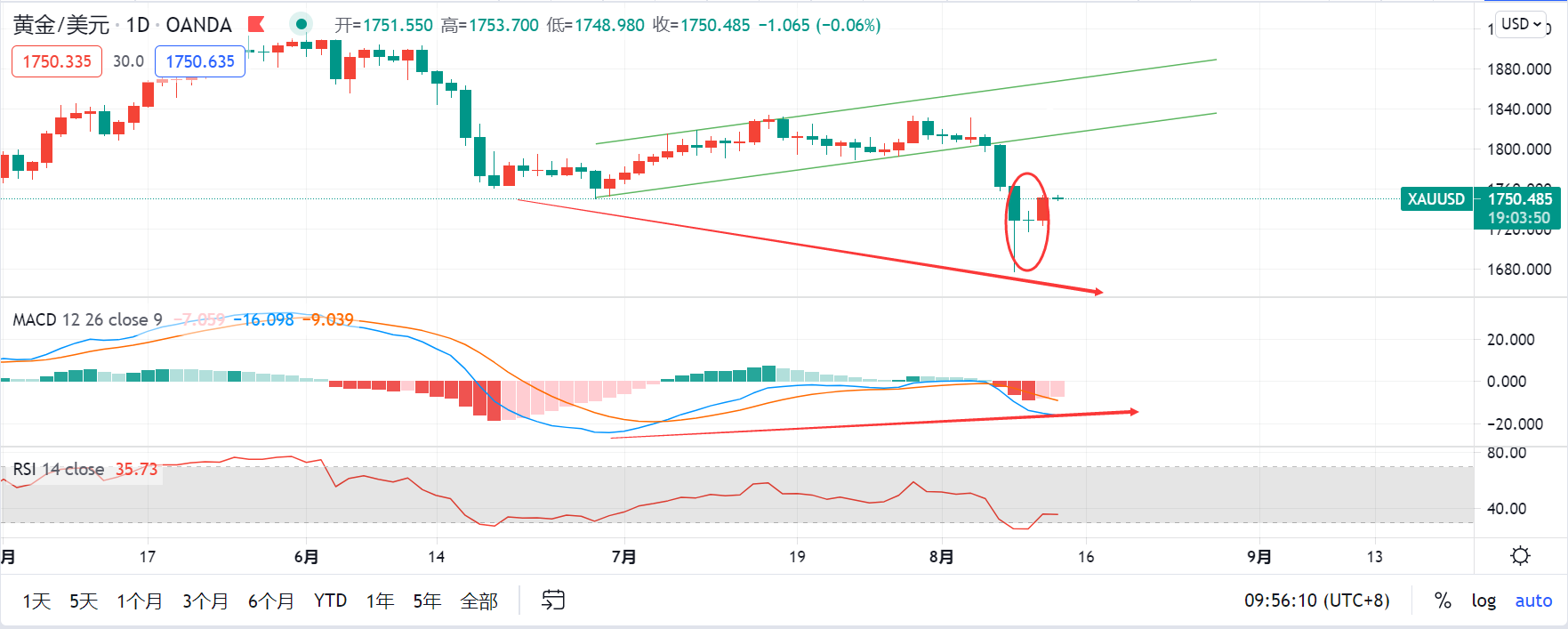
Task: Toggle percent scale mode
Action: 1443,601
